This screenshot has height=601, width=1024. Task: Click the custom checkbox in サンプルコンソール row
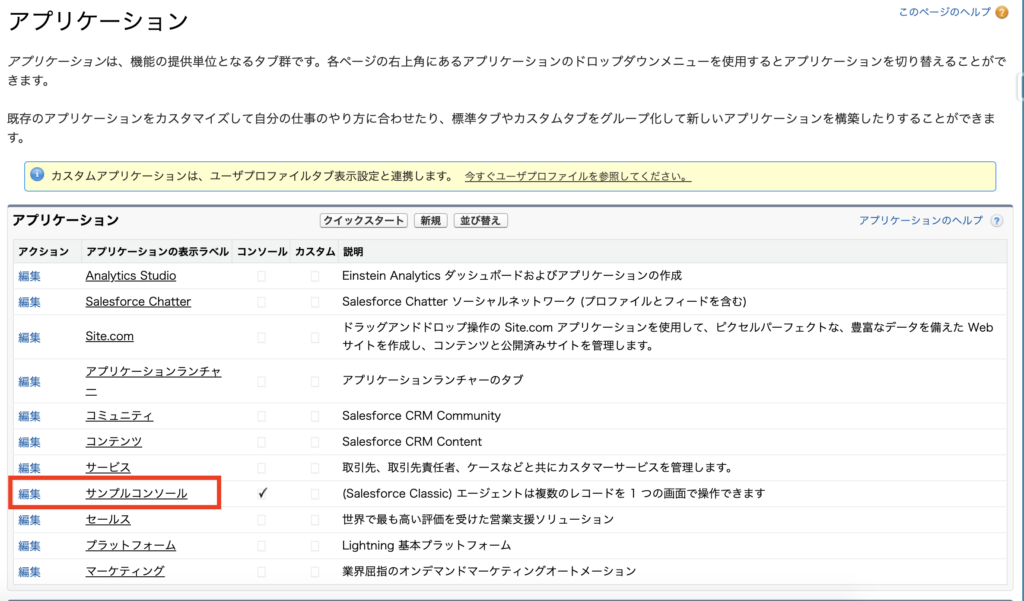coord(315,494)
